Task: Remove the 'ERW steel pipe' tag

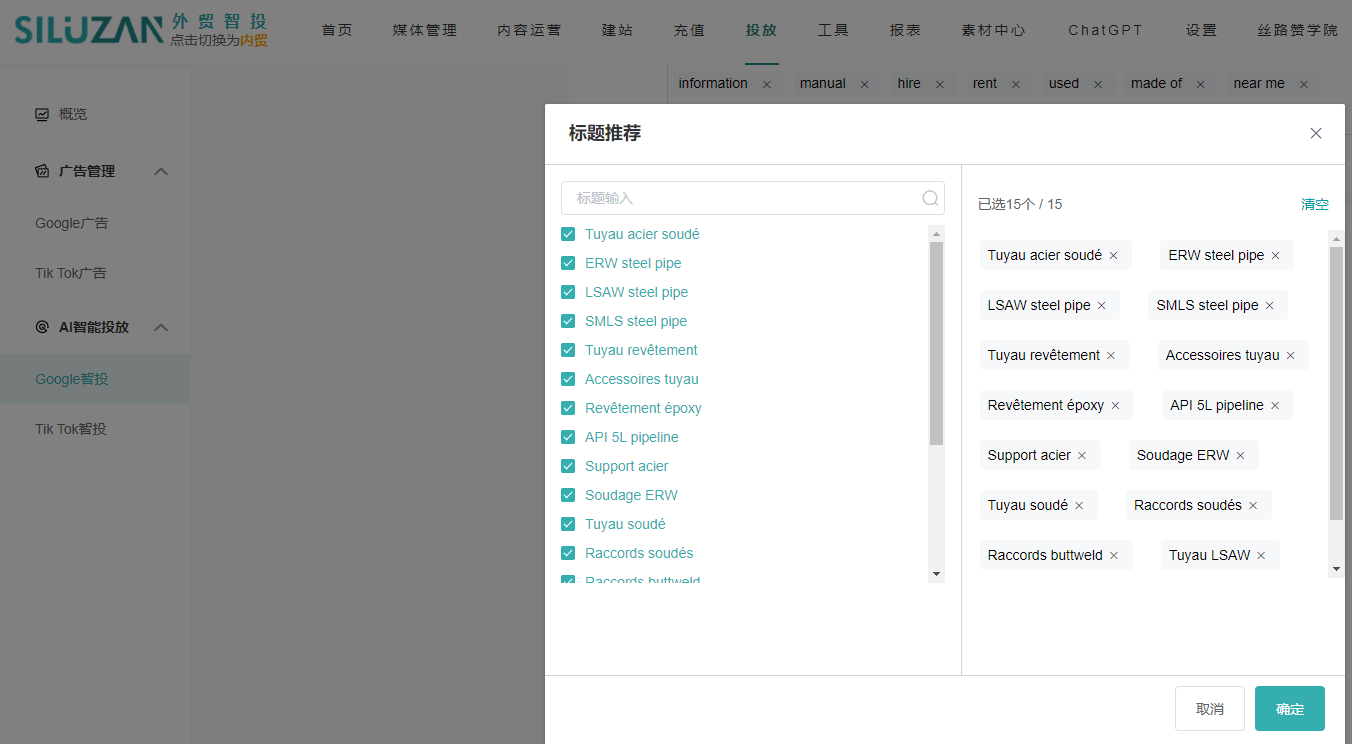Action: pyautogui.click(x=1275, y=255)
